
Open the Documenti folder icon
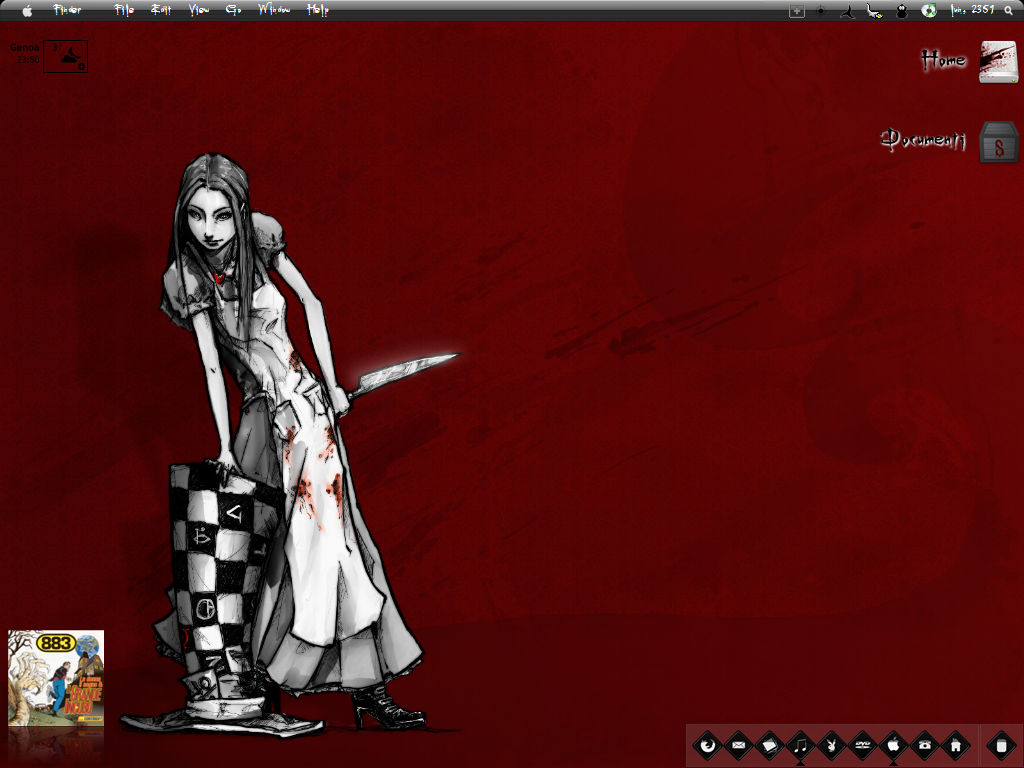999,141
